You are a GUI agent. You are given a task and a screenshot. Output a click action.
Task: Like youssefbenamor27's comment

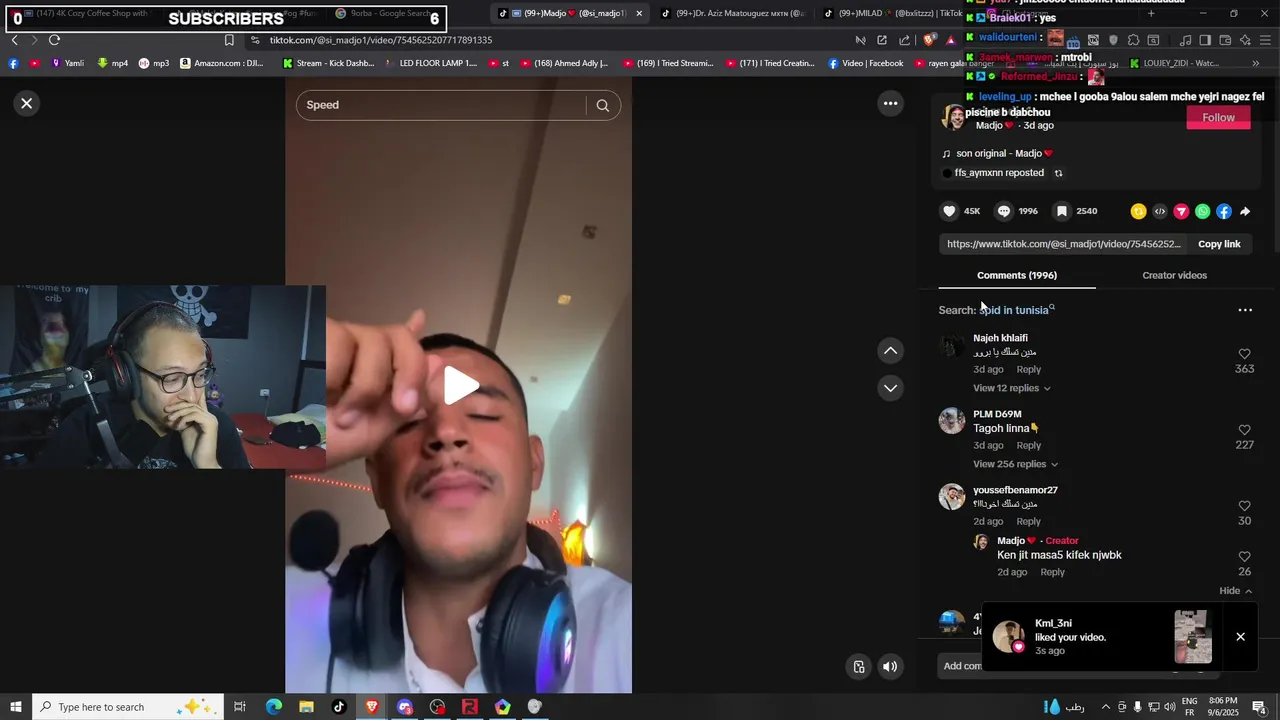1244,506
